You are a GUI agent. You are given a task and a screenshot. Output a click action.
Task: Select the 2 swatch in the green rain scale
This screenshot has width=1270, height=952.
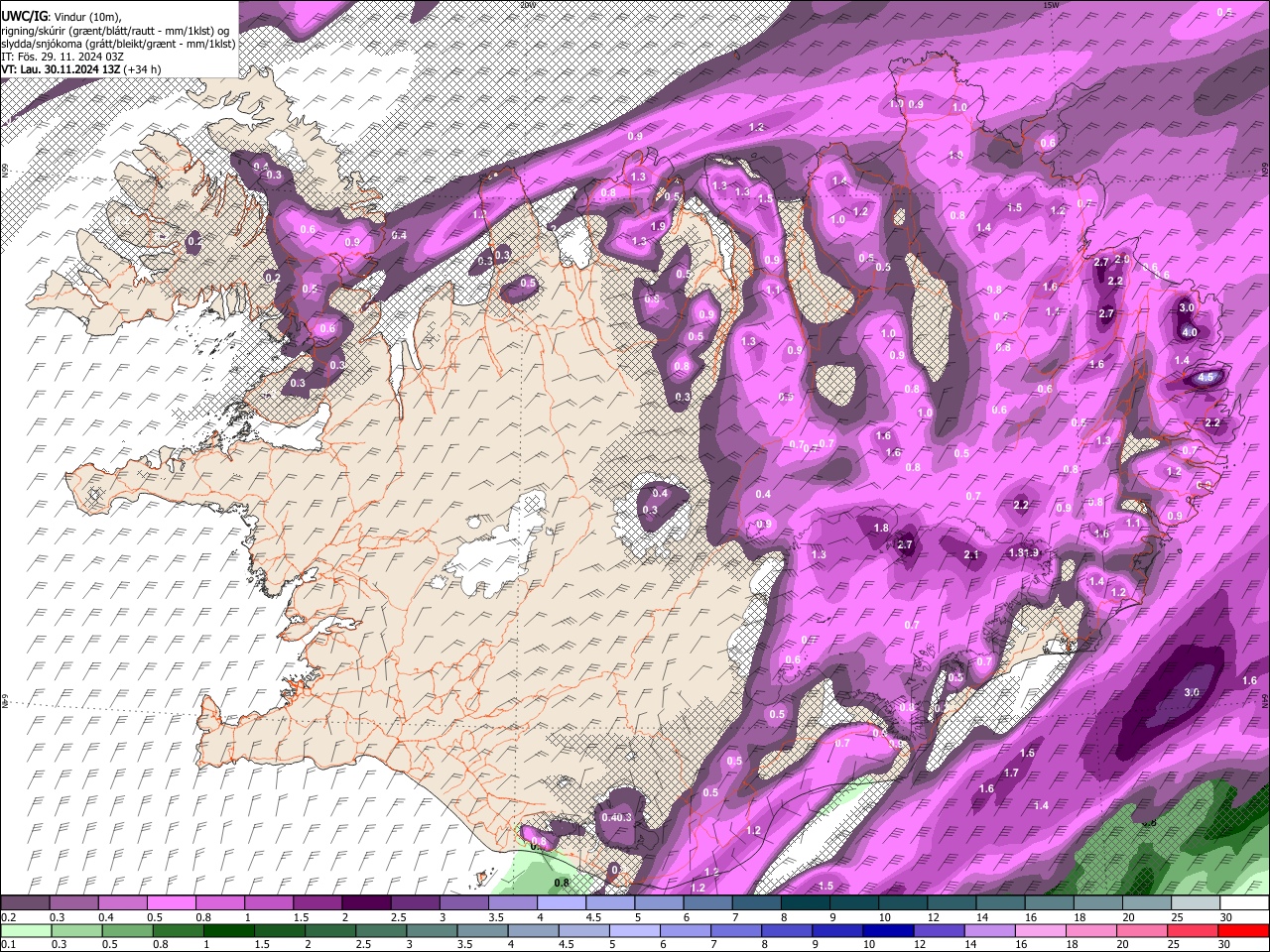pos(329,931)
